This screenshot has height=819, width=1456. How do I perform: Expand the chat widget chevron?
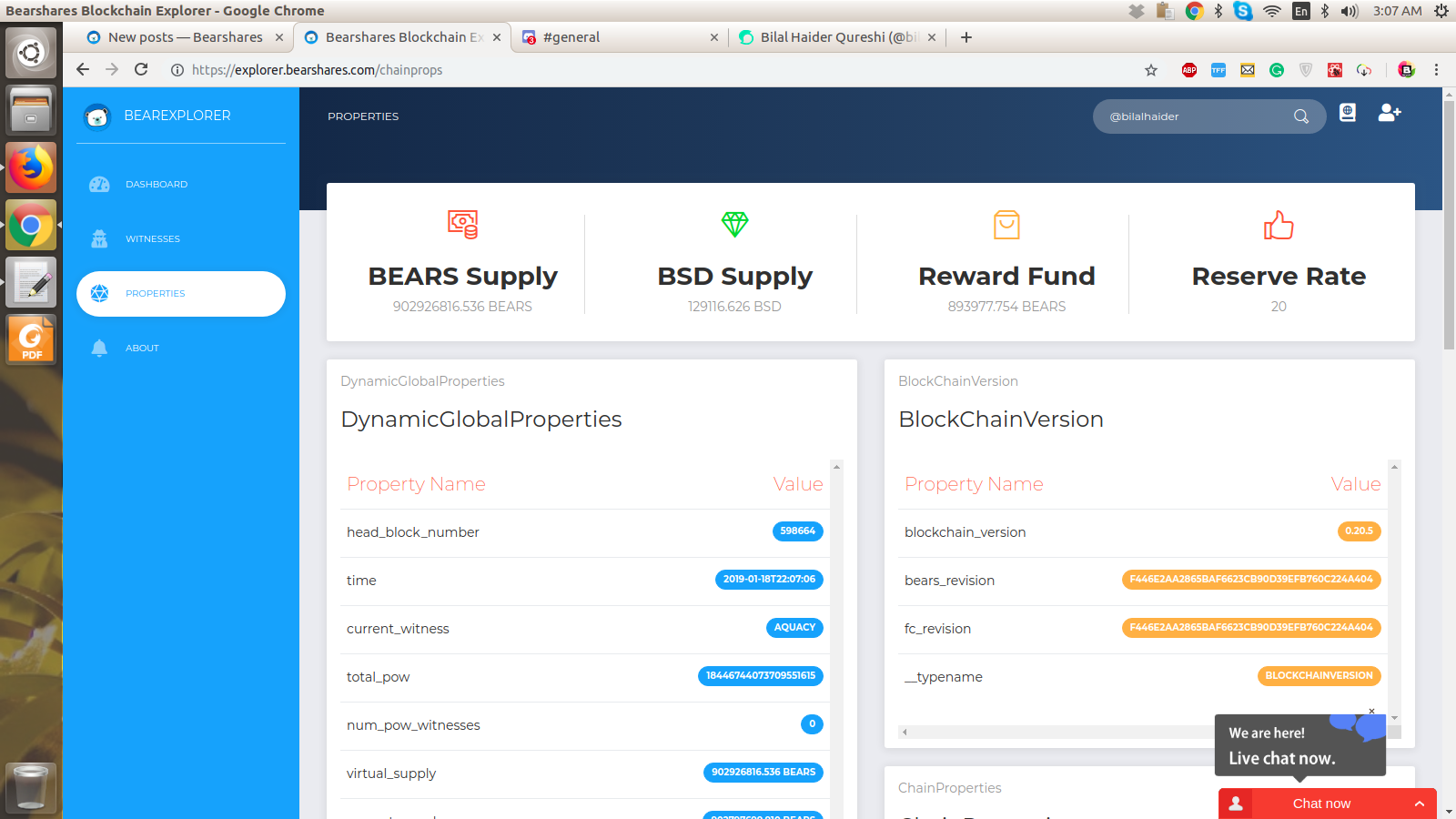[x=1420, y=804]
